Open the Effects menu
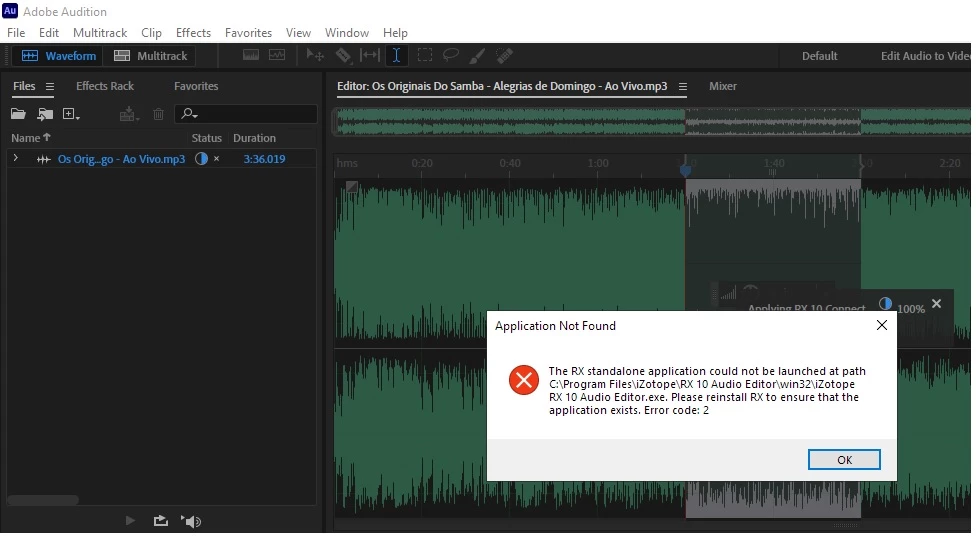 [x=193, y=32]
